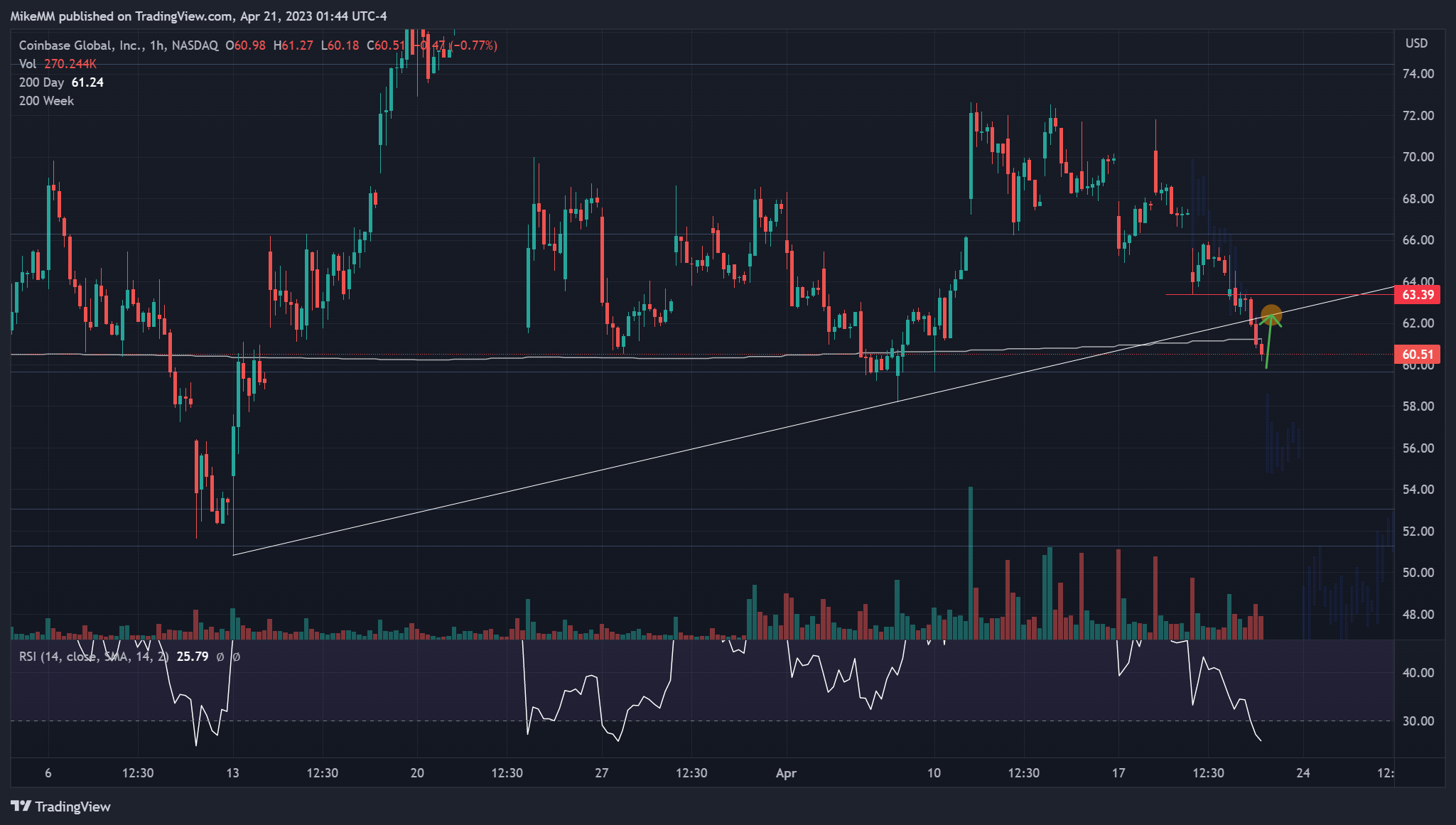Viewport: 1456px width, 825px height.
Task: Click the Vol 270.244K indicator label
Action: (58, 64)
